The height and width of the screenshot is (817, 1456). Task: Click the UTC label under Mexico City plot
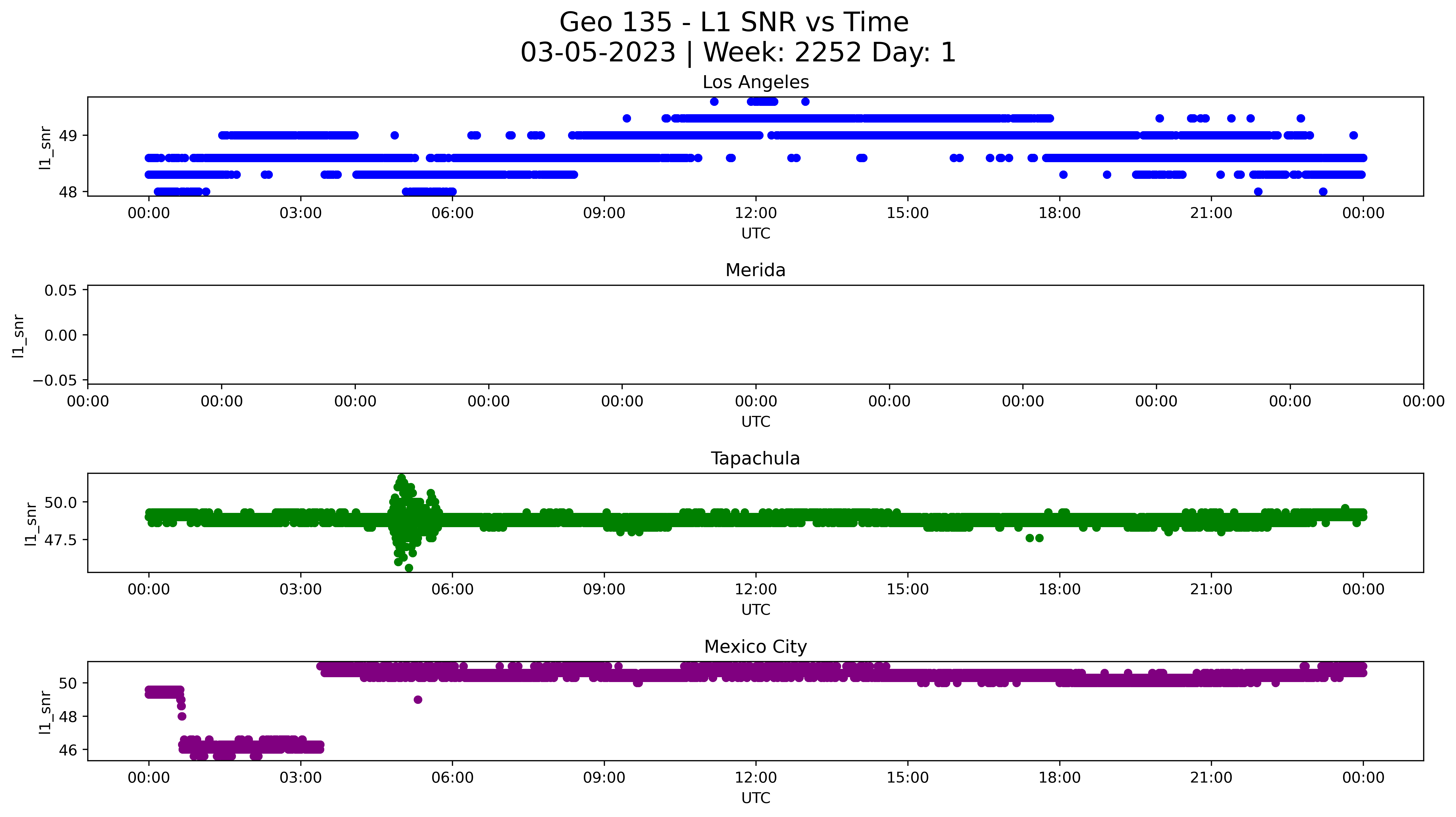pyautogui.click(x=756, y=798)
